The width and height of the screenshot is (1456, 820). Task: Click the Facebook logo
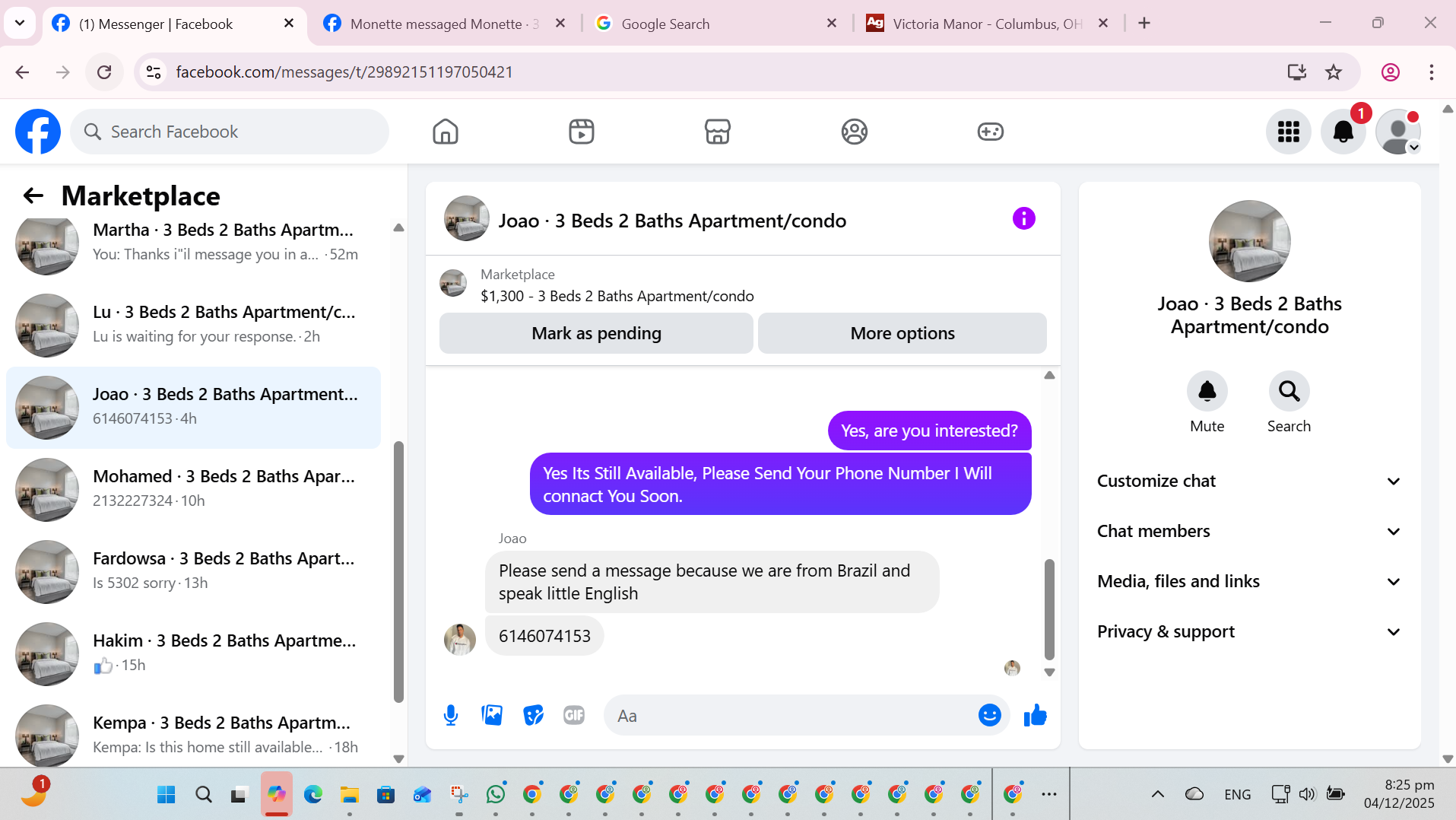pyautogui.click(x=38, y=132)
